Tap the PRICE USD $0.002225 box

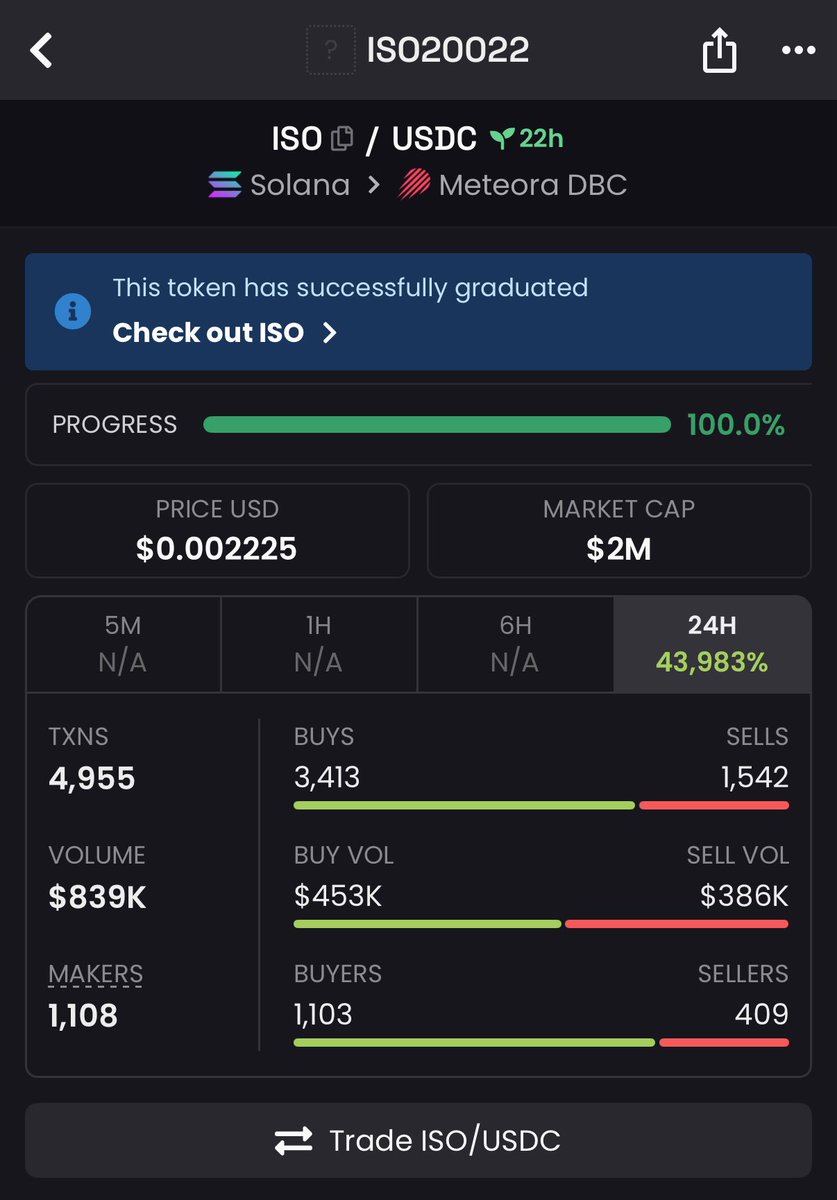click(217, 531)
